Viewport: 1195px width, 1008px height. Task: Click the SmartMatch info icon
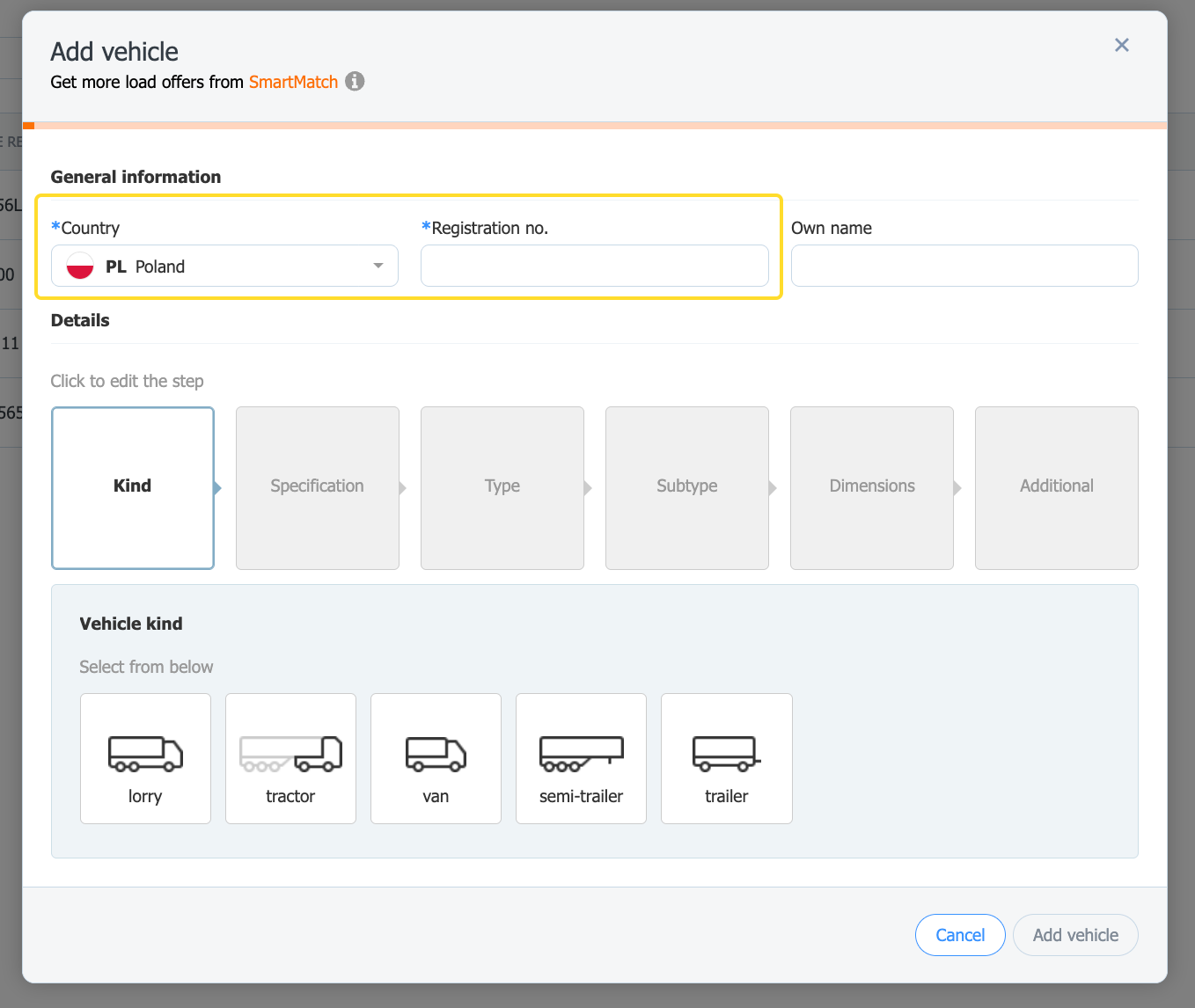click(355, 82)
